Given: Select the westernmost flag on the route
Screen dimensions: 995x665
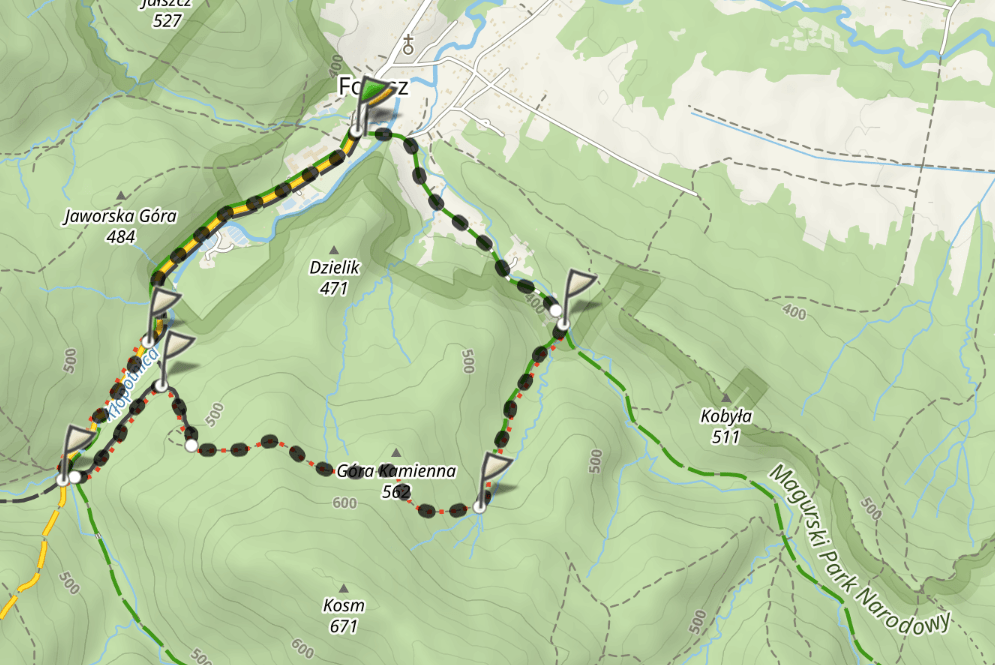Looking at the screenshot, I should (78, 452).
